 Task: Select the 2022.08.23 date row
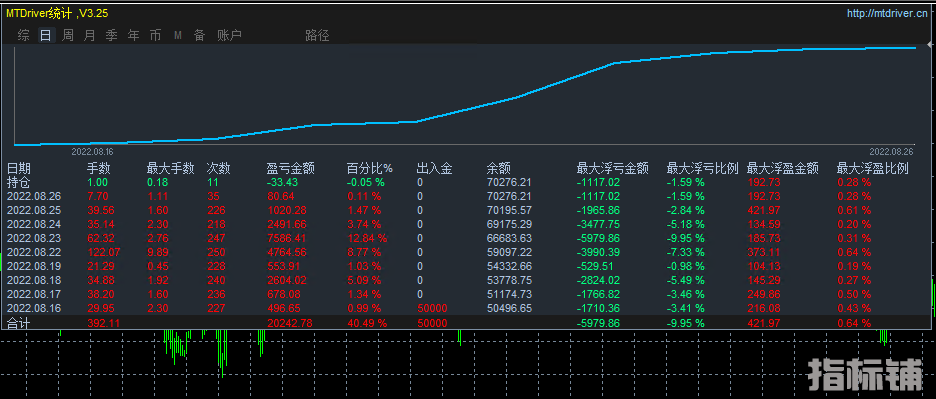33,238
